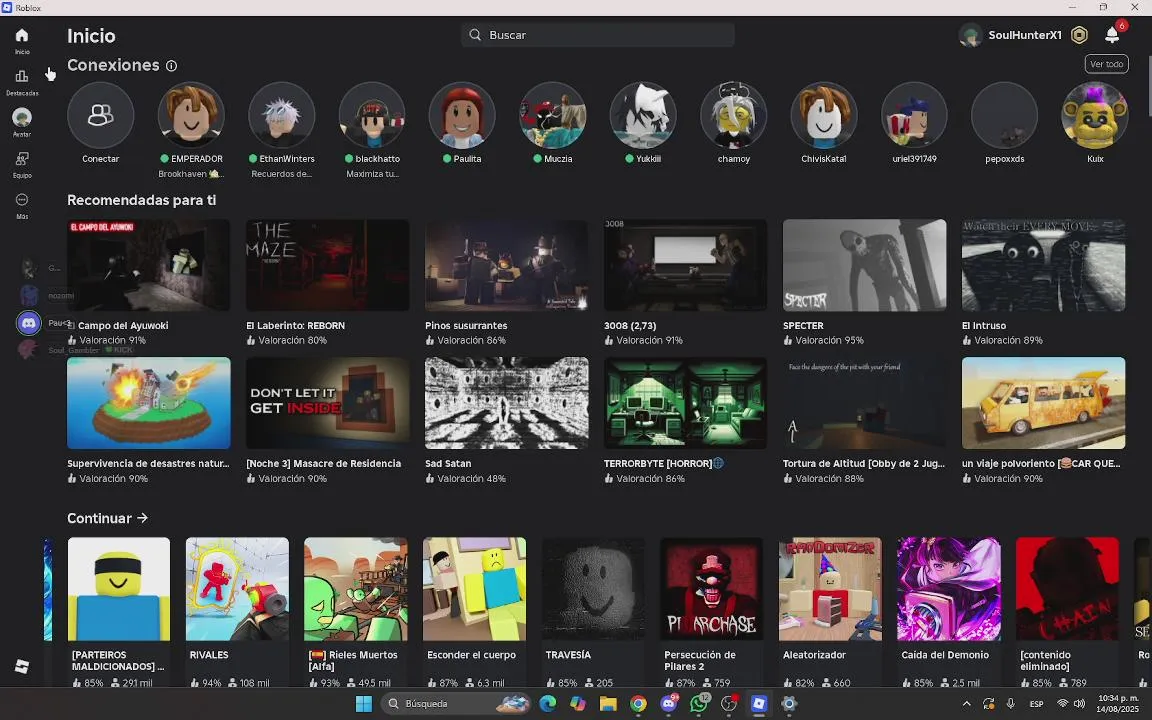
Task: Open the Equipo party sidebar icon
Action: [x=22, y=159]
